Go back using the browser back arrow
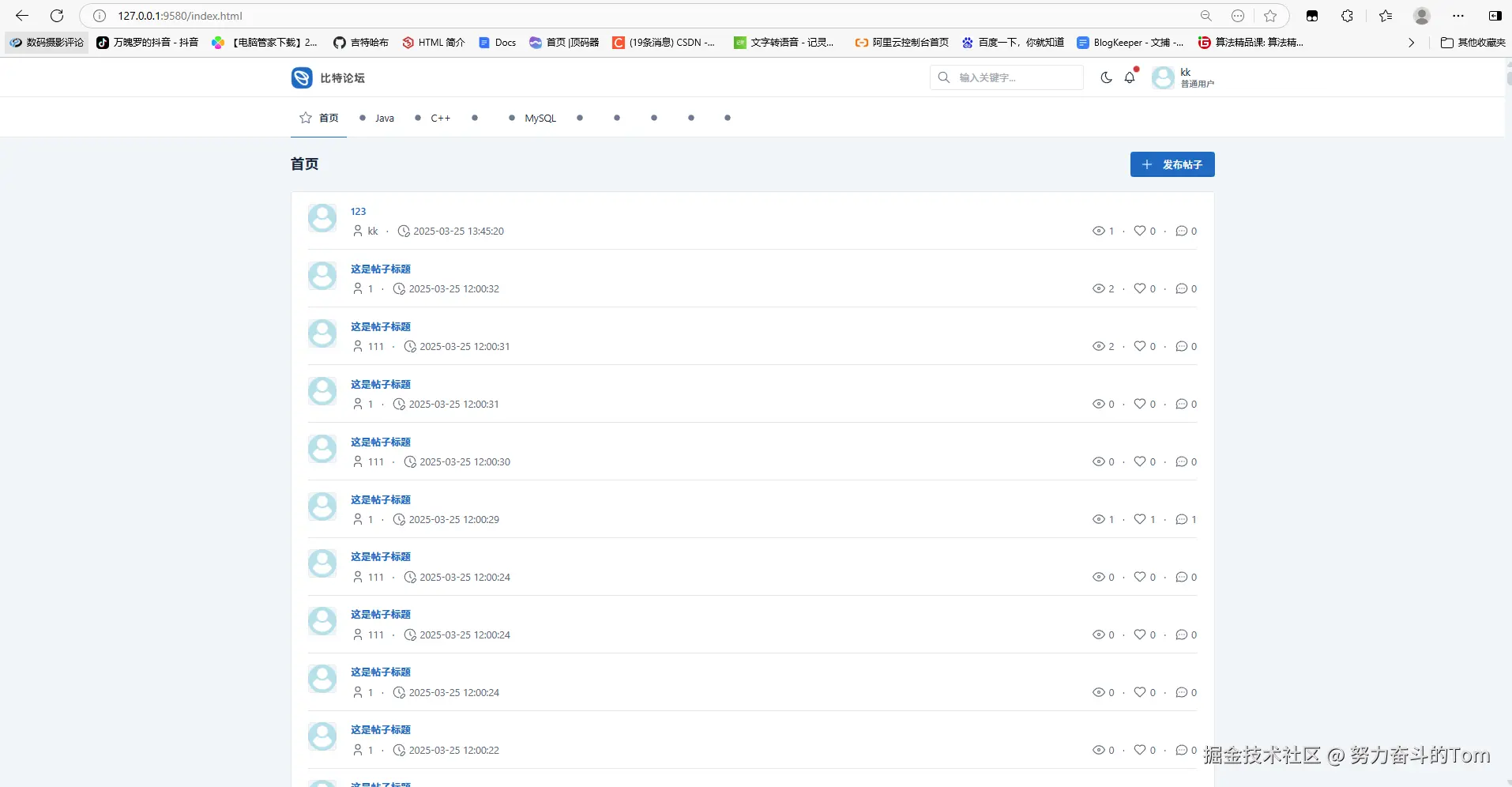The height and width of the screenshot is (787, 1512). click(22, 16)
